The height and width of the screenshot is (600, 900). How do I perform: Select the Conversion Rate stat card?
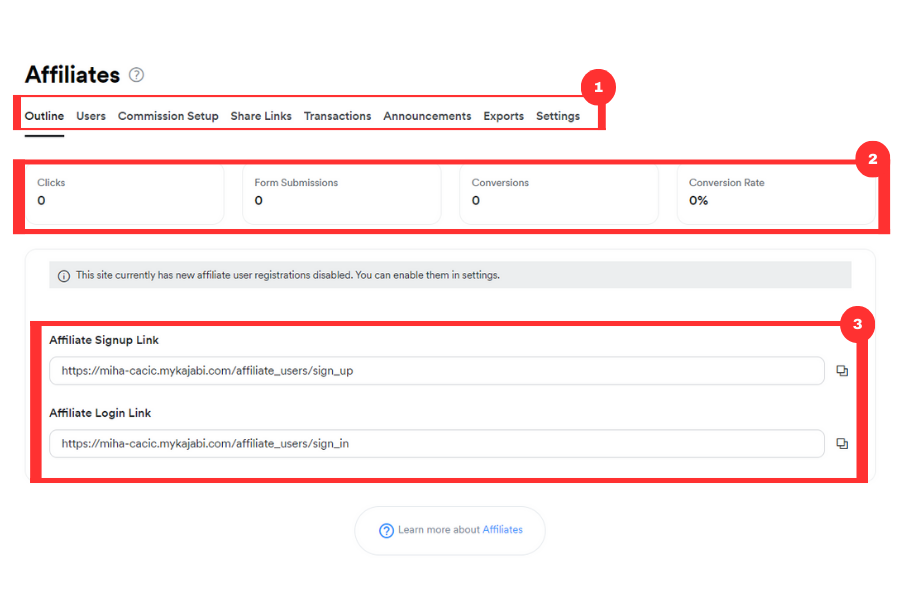776,195
